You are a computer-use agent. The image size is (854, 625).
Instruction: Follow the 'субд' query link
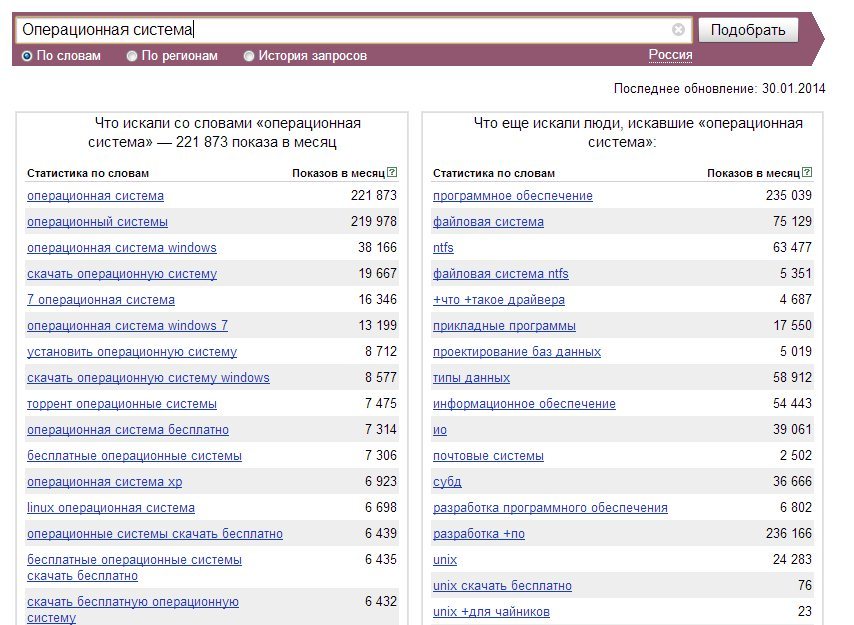tap(447, 482)
